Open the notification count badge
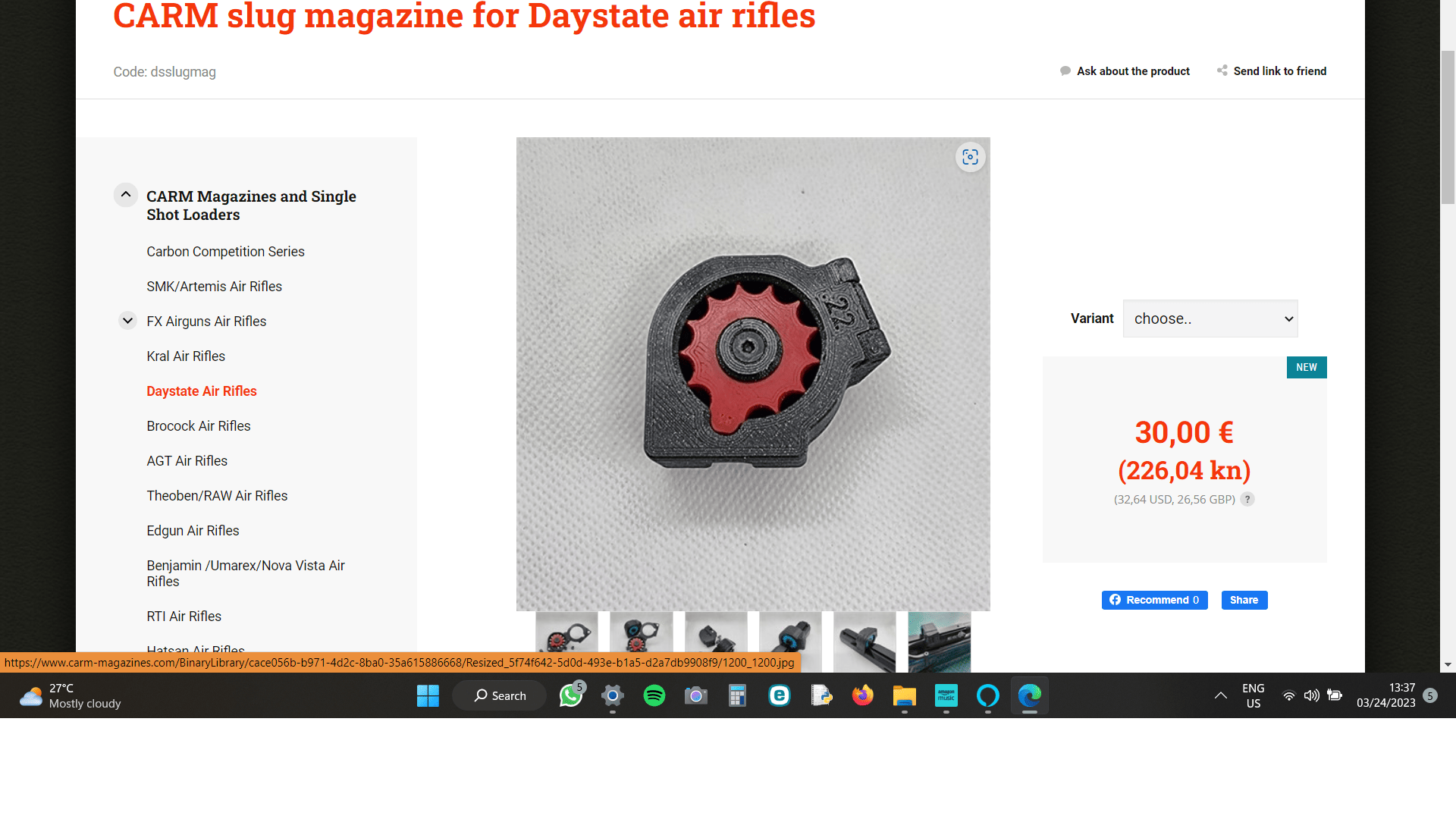1456x819 pixels. pos(1430,695)
